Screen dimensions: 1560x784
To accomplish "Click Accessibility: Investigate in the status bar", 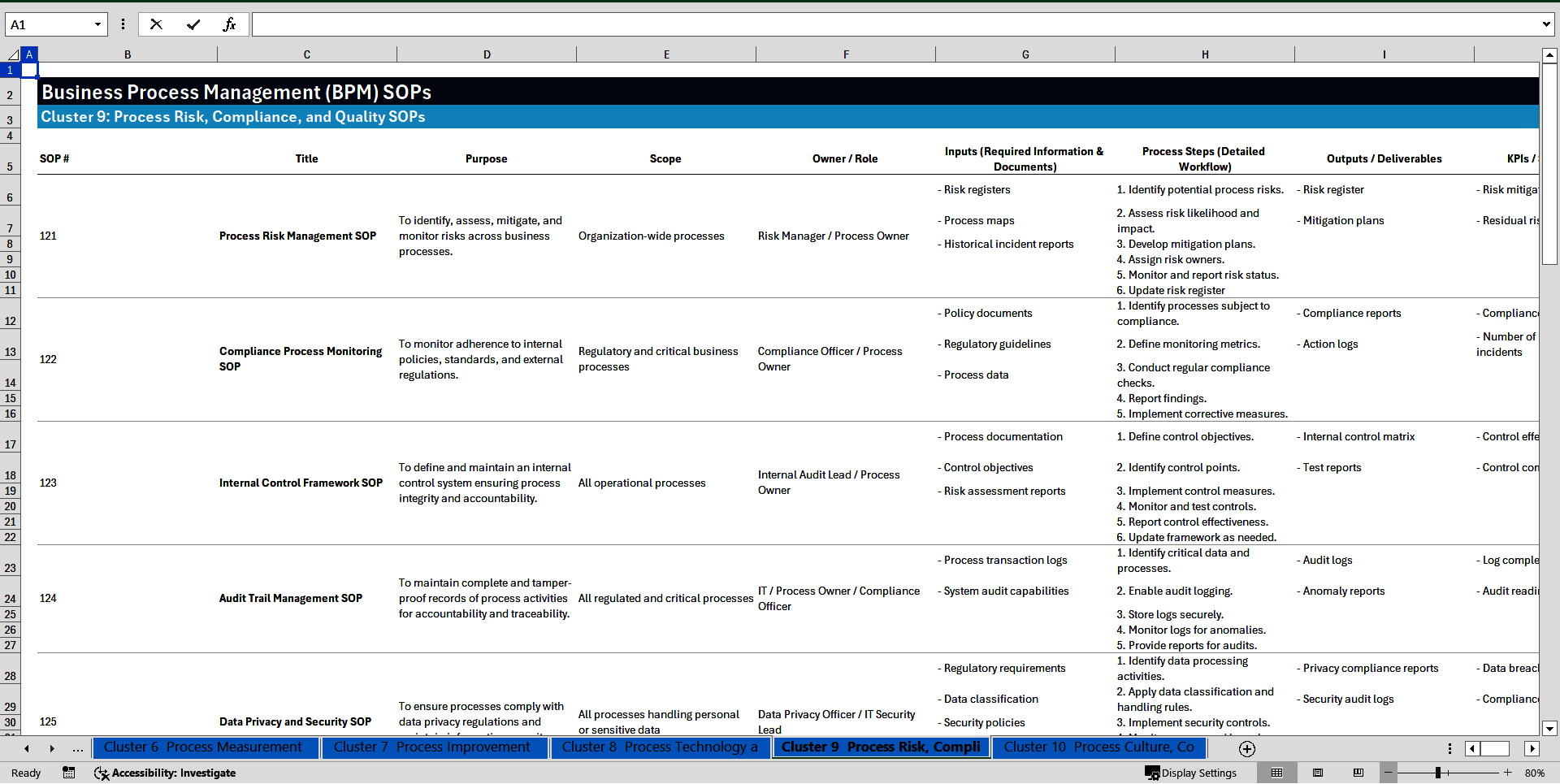I will [165, 773].
